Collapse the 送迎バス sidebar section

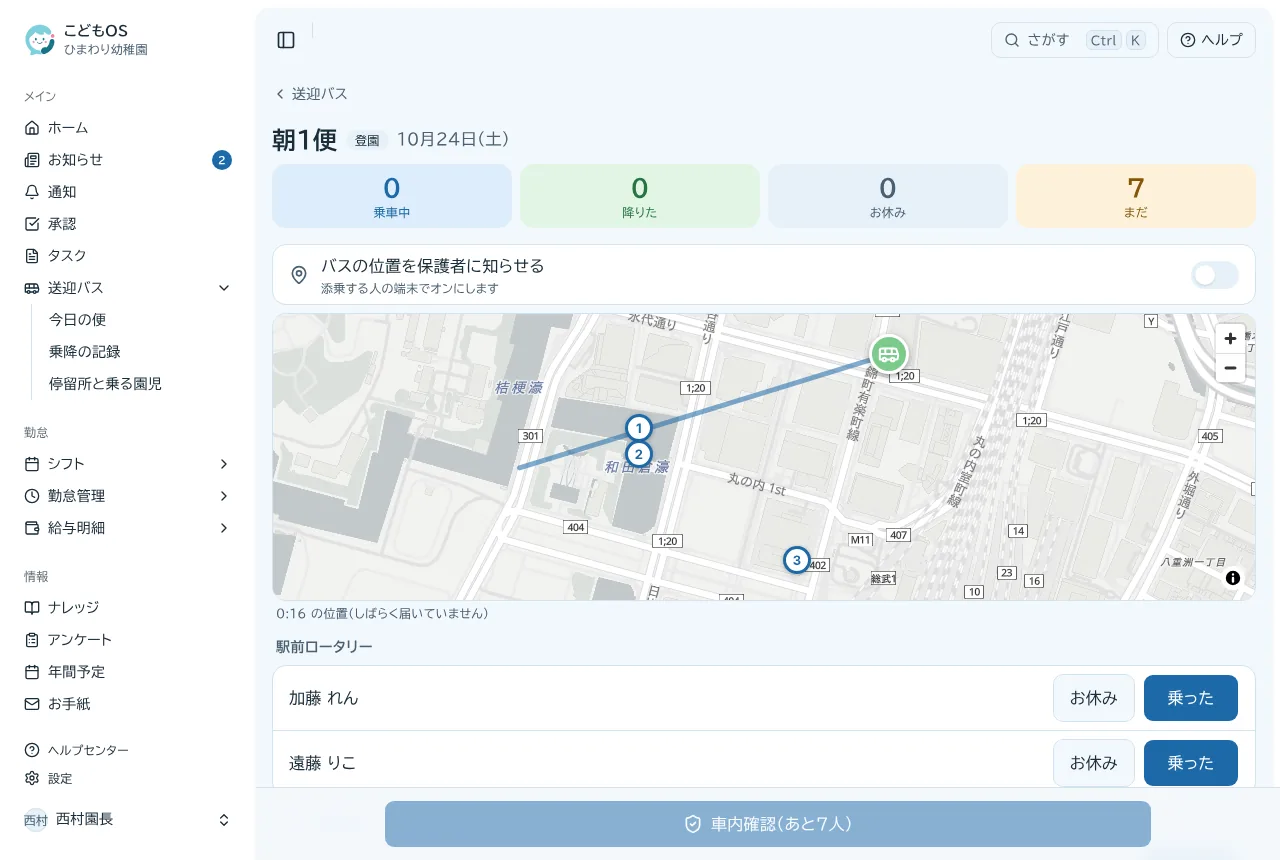tap(128, 288)
